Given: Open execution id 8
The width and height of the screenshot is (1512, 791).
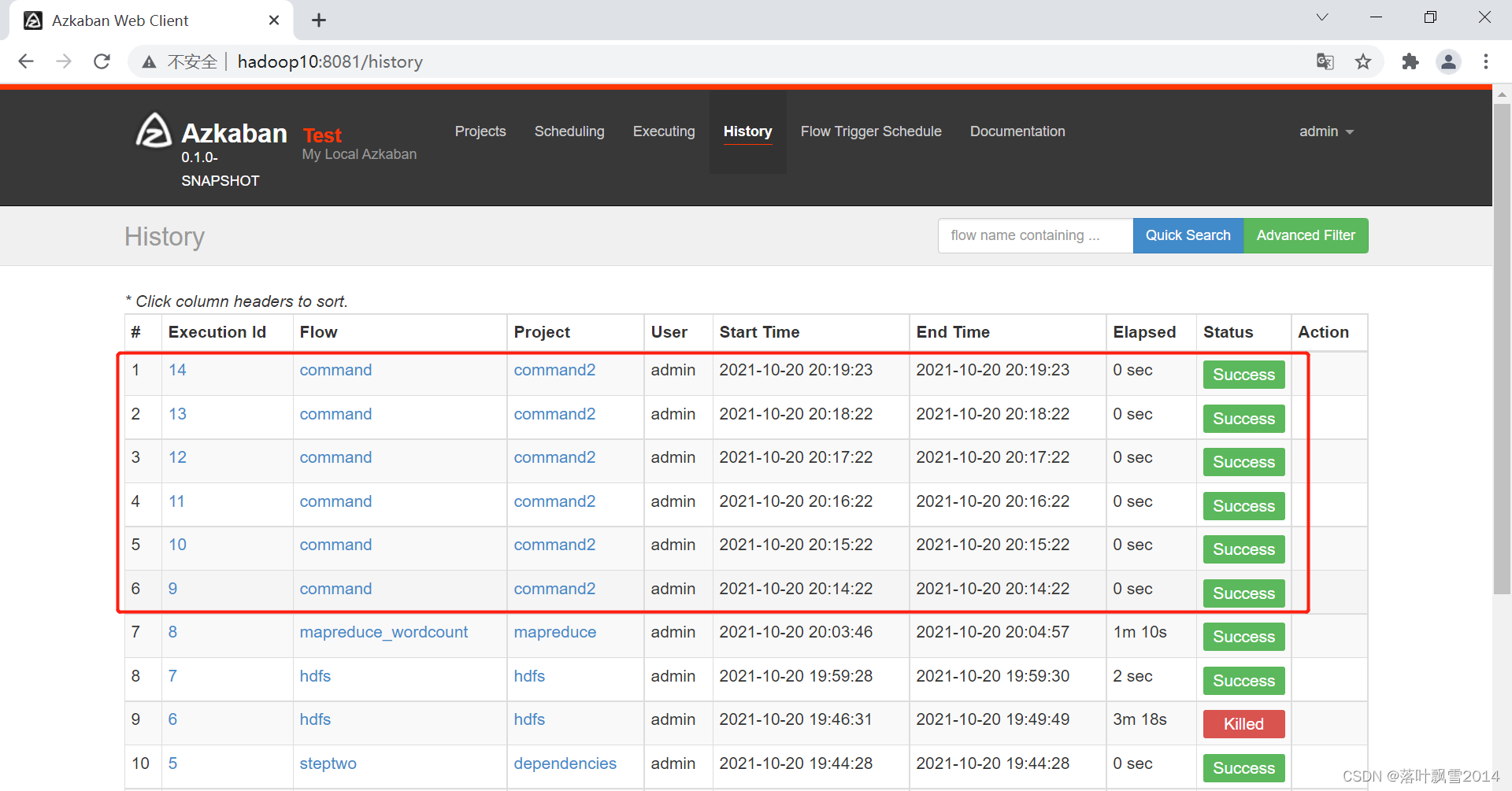Looking at the screenshot, I should [172, 632].
